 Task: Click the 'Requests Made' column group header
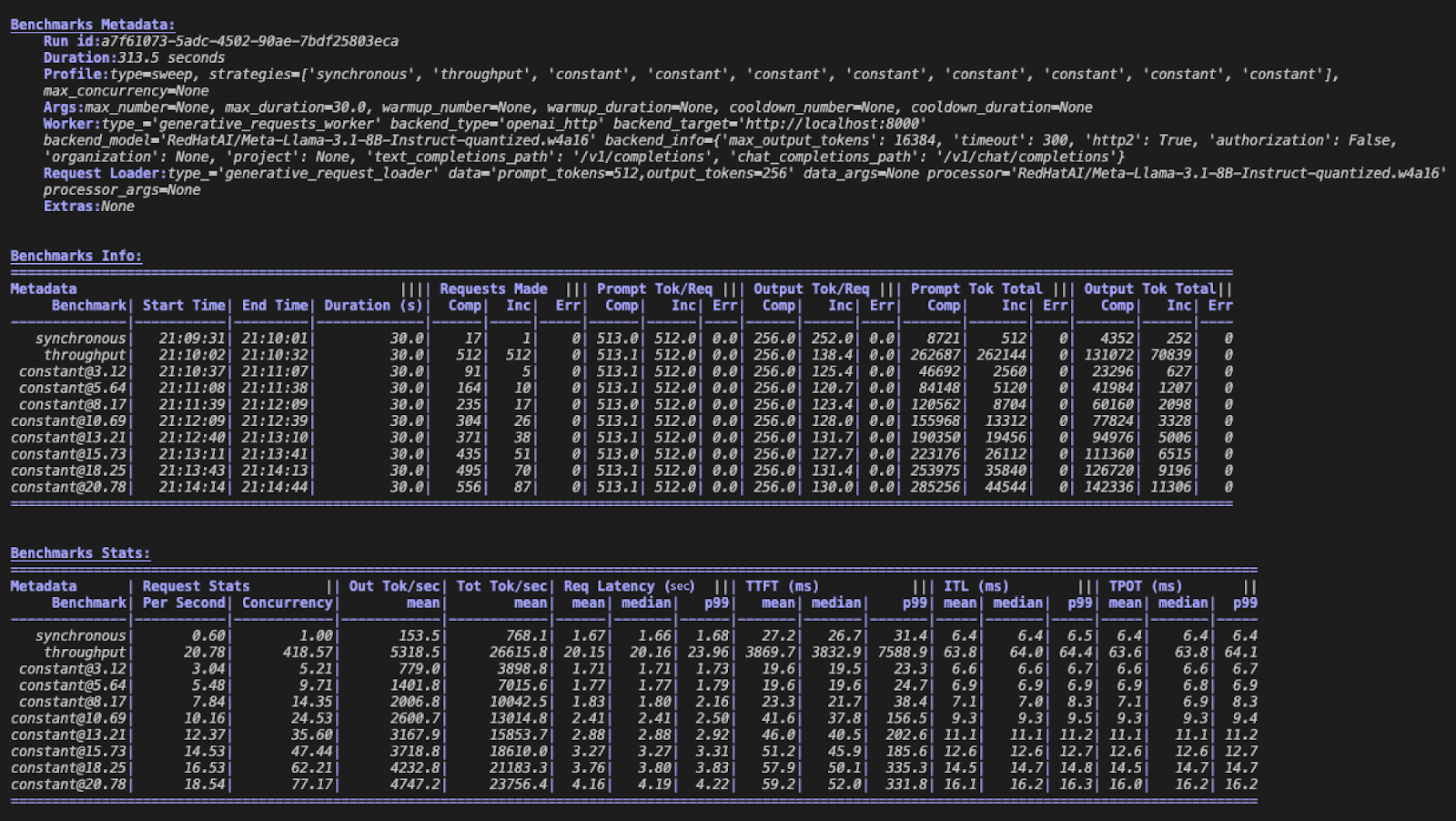[x=493, y=289]
